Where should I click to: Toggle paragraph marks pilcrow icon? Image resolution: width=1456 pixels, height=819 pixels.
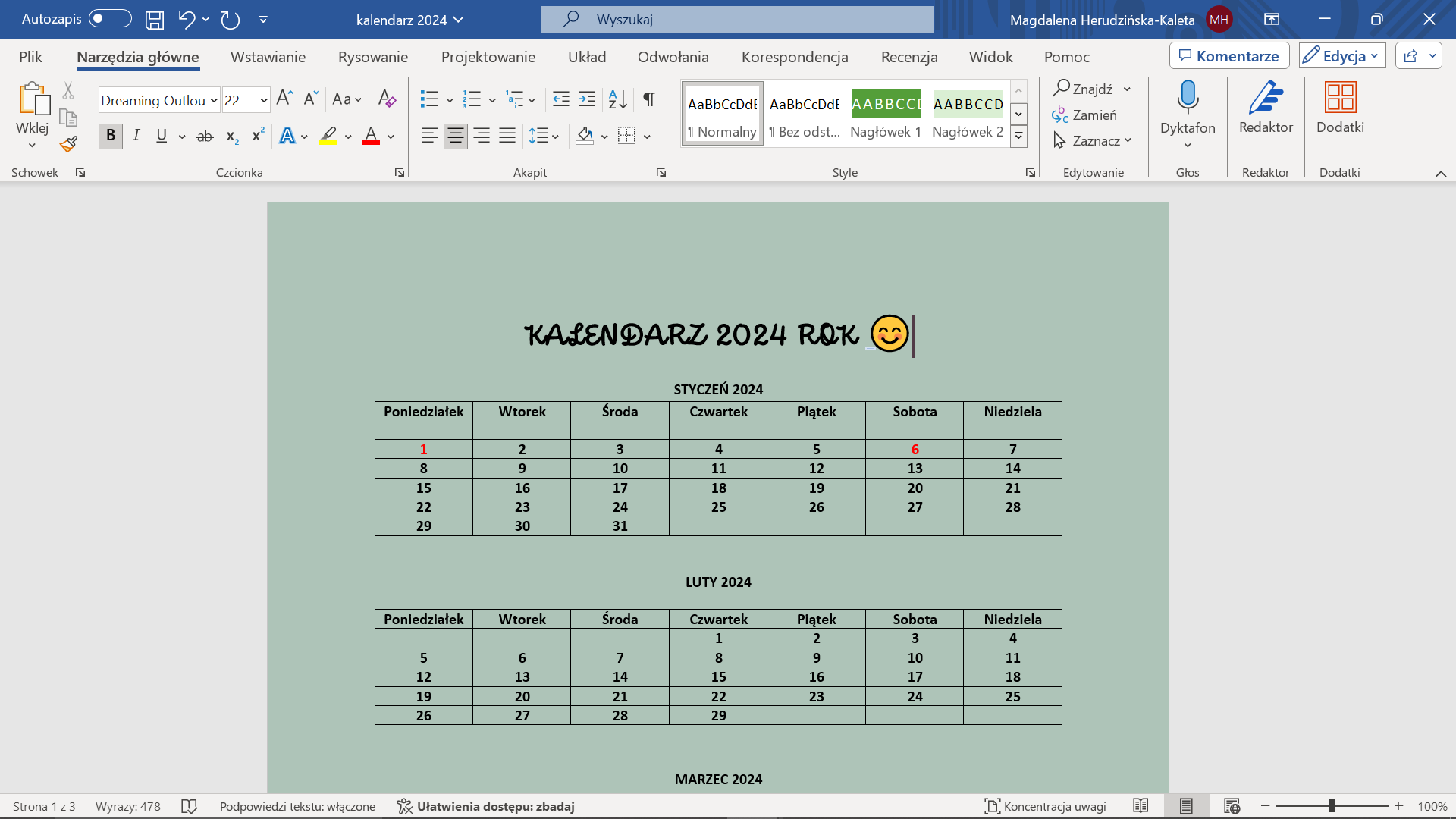(x=649, y=99)
